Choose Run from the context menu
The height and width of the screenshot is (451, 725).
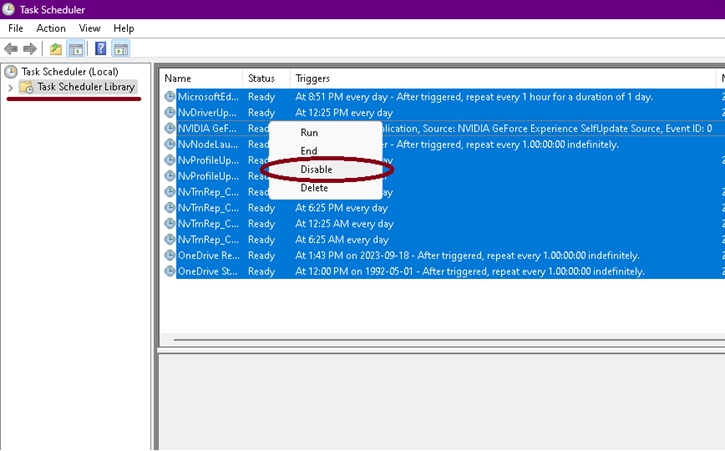[309, 133]
